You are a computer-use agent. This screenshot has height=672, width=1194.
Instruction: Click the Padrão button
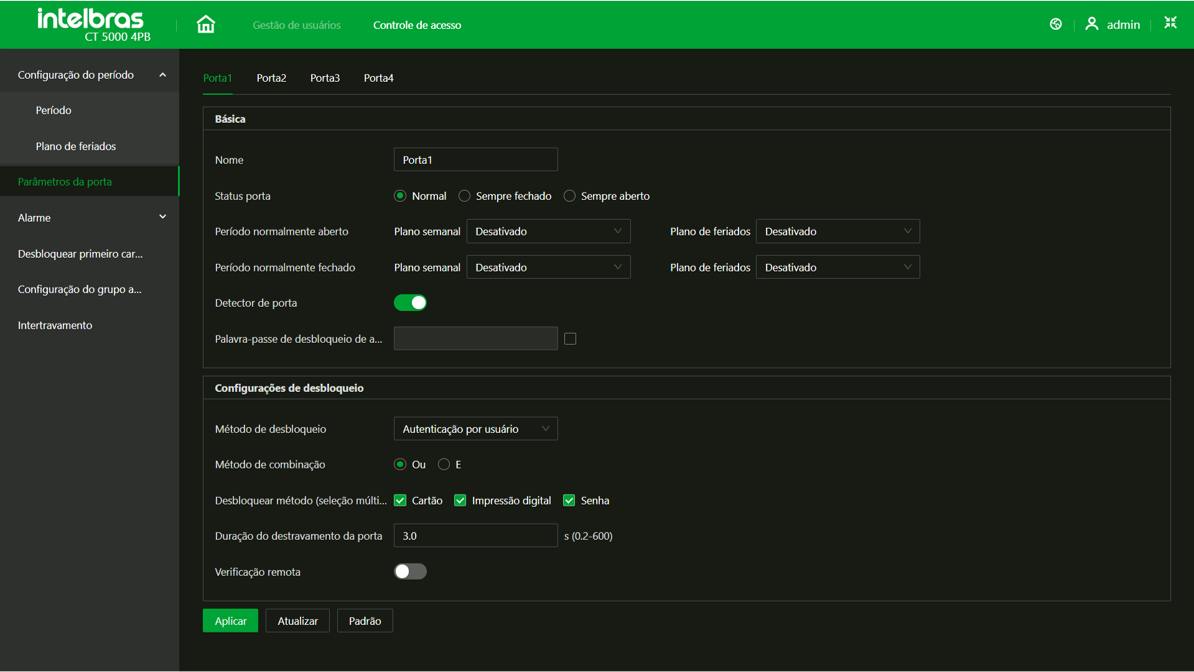pos(365,621)
